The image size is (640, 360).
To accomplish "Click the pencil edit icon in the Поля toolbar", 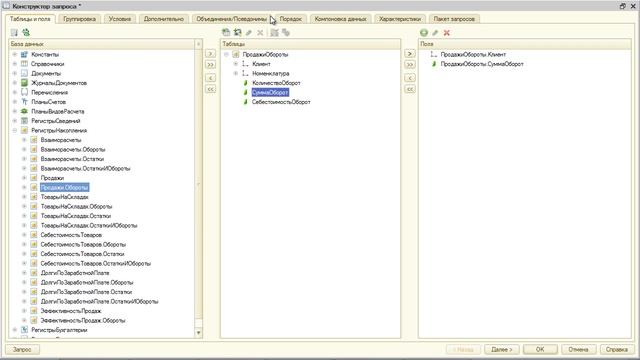I will 435,33.
